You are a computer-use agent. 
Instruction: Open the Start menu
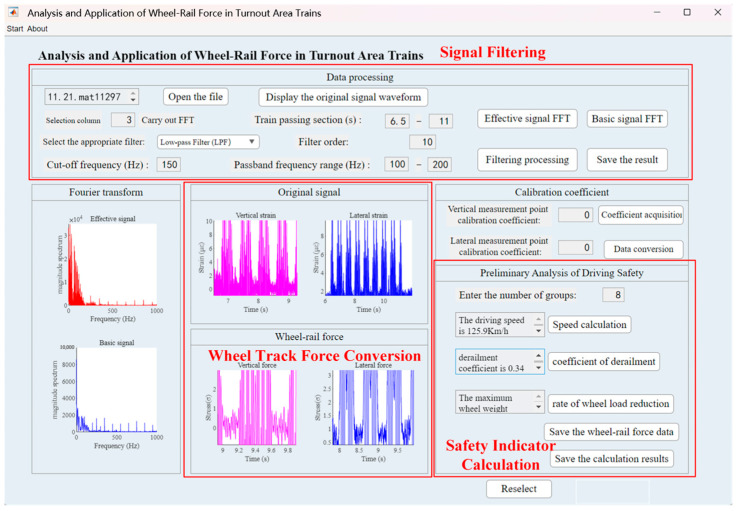click(15, 29)
